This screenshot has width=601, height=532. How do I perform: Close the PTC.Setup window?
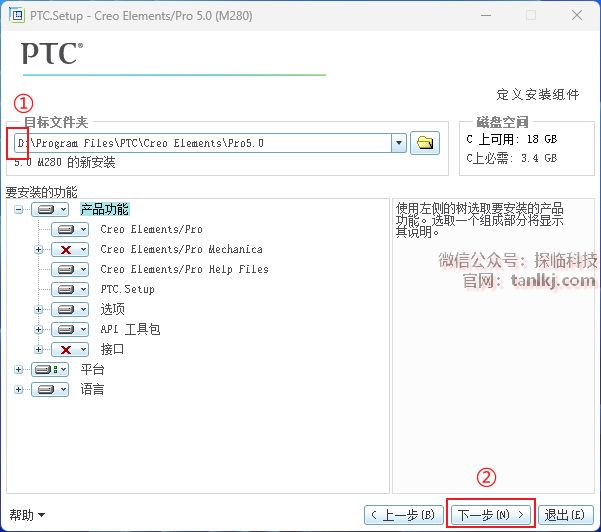[x=577, y=15]
